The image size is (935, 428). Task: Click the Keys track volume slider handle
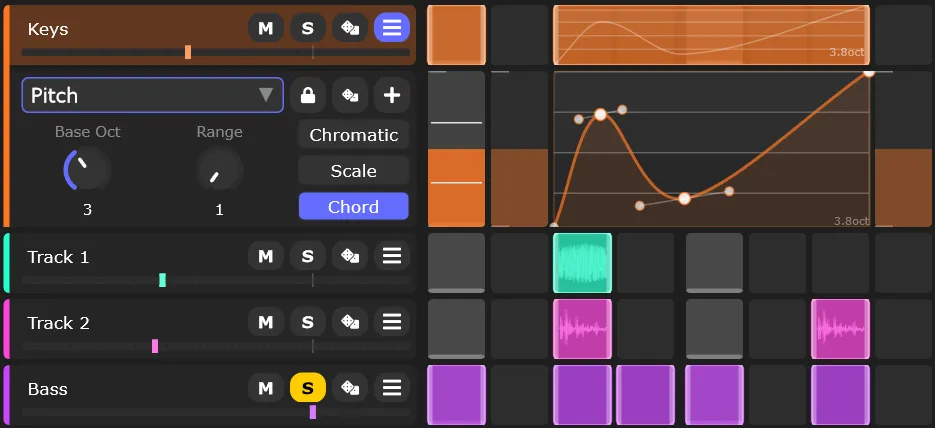point(188,52)
